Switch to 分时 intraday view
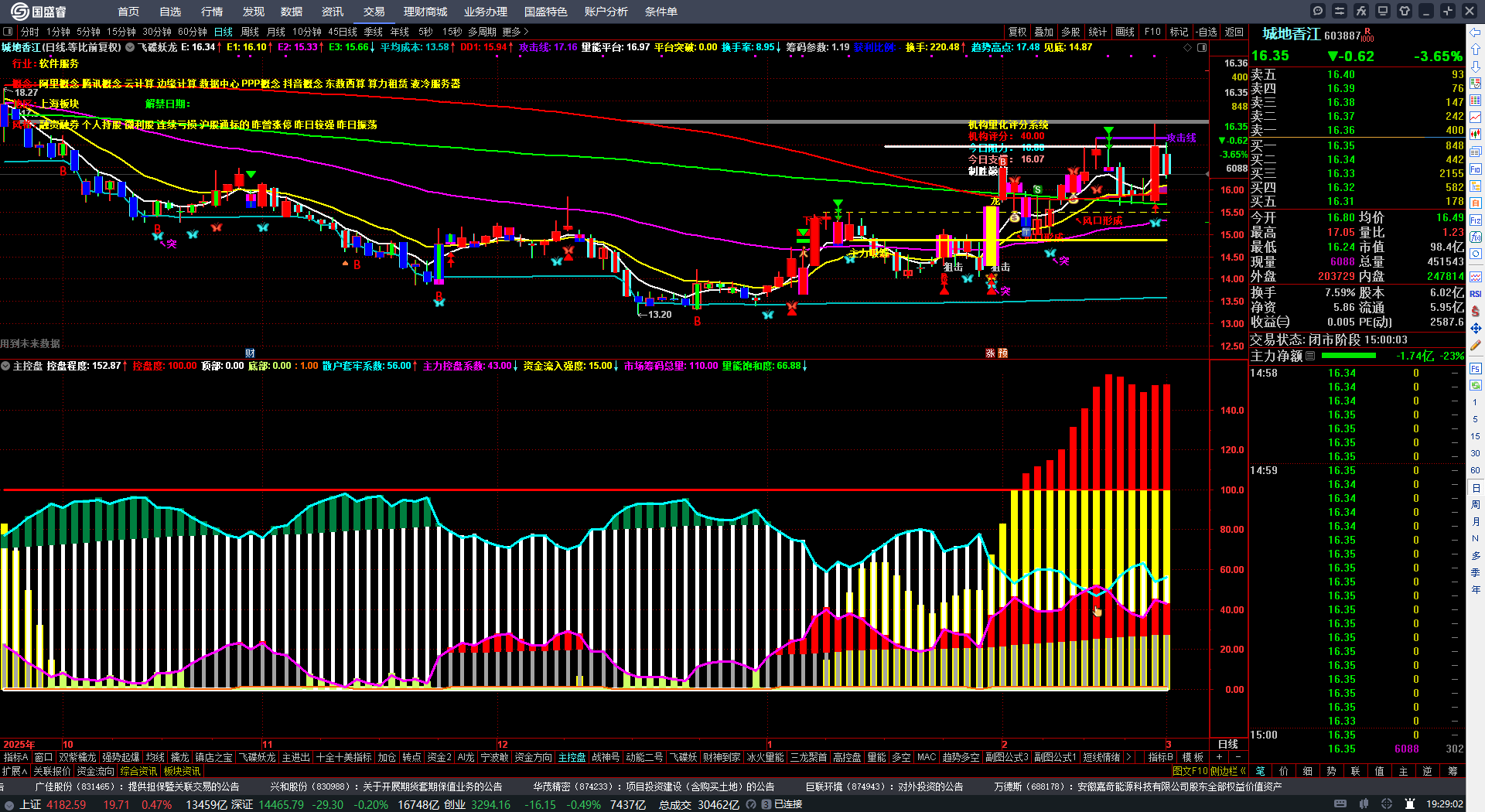Screen dimensions: 1485x812 tap(30, 32)
